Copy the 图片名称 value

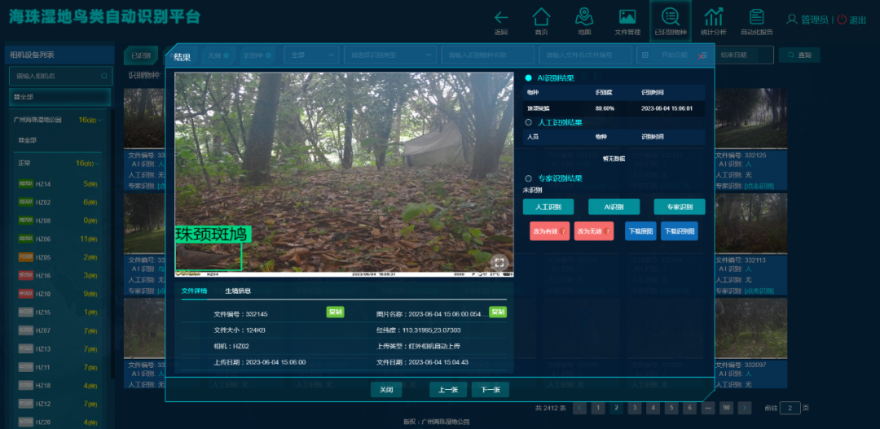click(497, 312)
